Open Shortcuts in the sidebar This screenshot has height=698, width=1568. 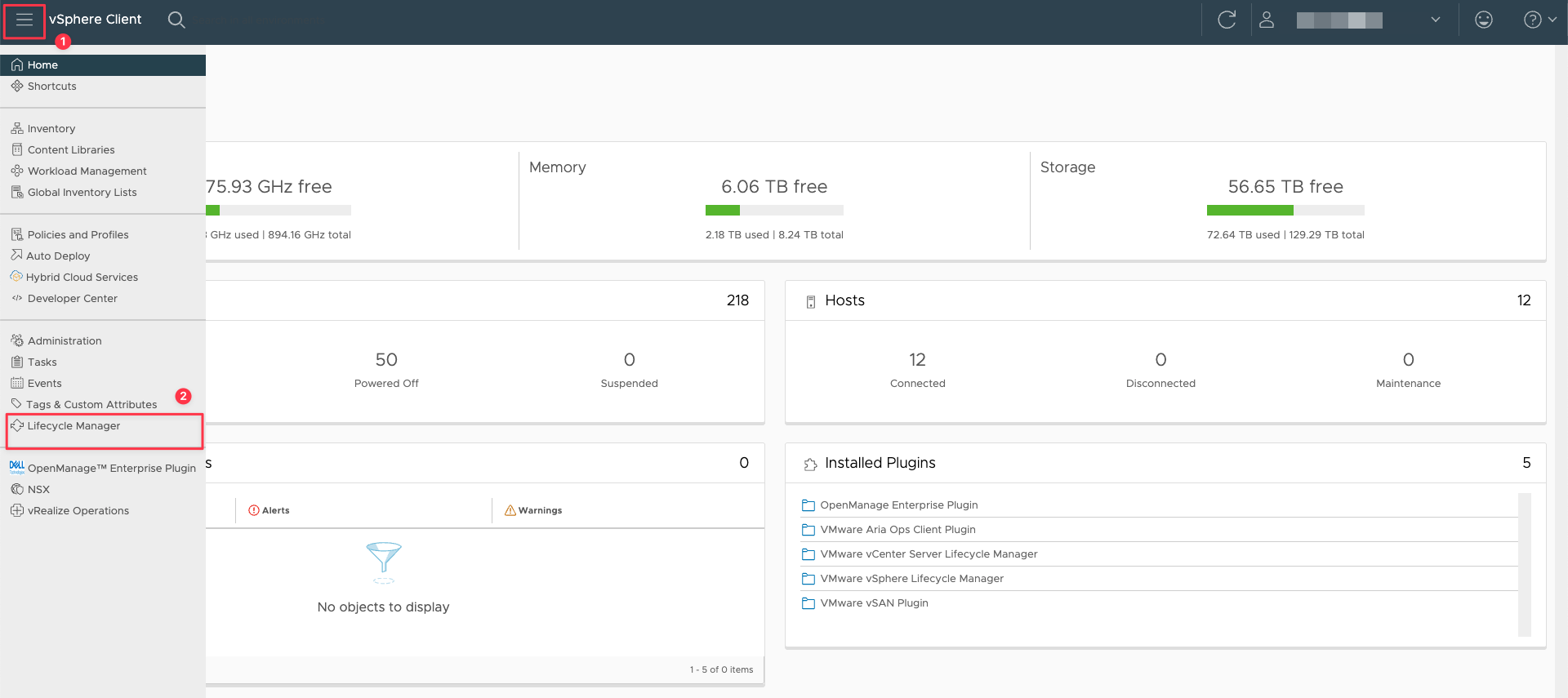coord(103,87)
